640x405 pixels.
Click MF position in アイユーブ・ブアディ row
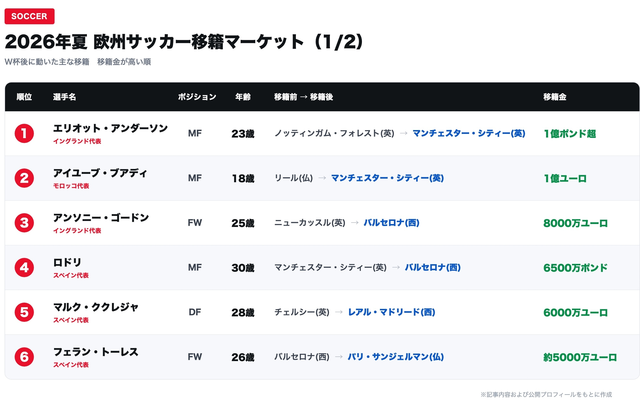coord(195,178)
